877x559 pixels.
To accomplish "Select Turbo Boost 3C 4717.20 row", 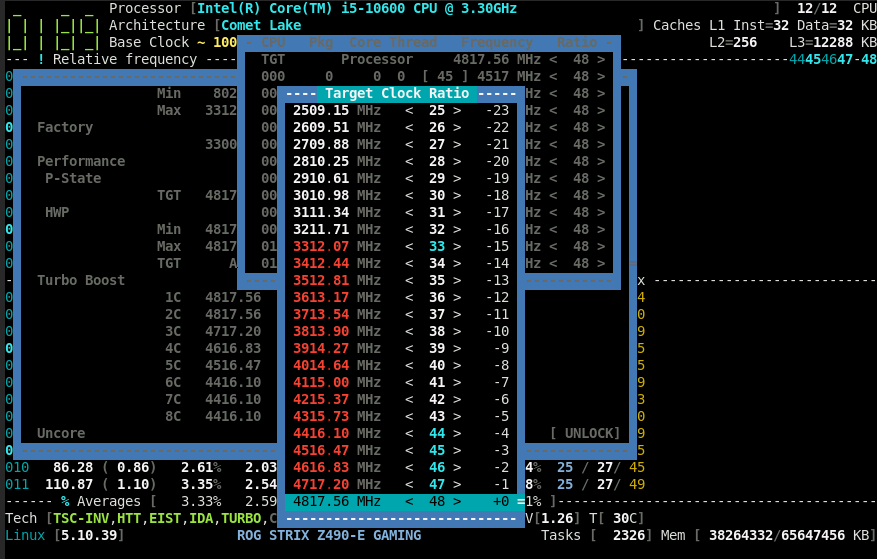I will pos(213,331).
